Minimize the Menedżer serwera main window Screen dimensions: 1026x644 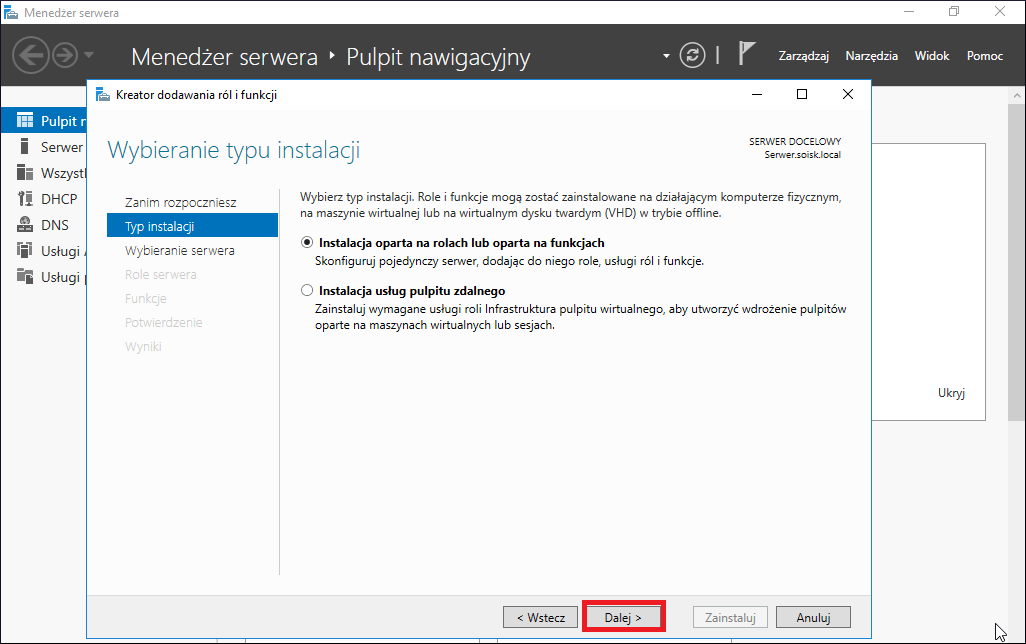pos(909,12)
